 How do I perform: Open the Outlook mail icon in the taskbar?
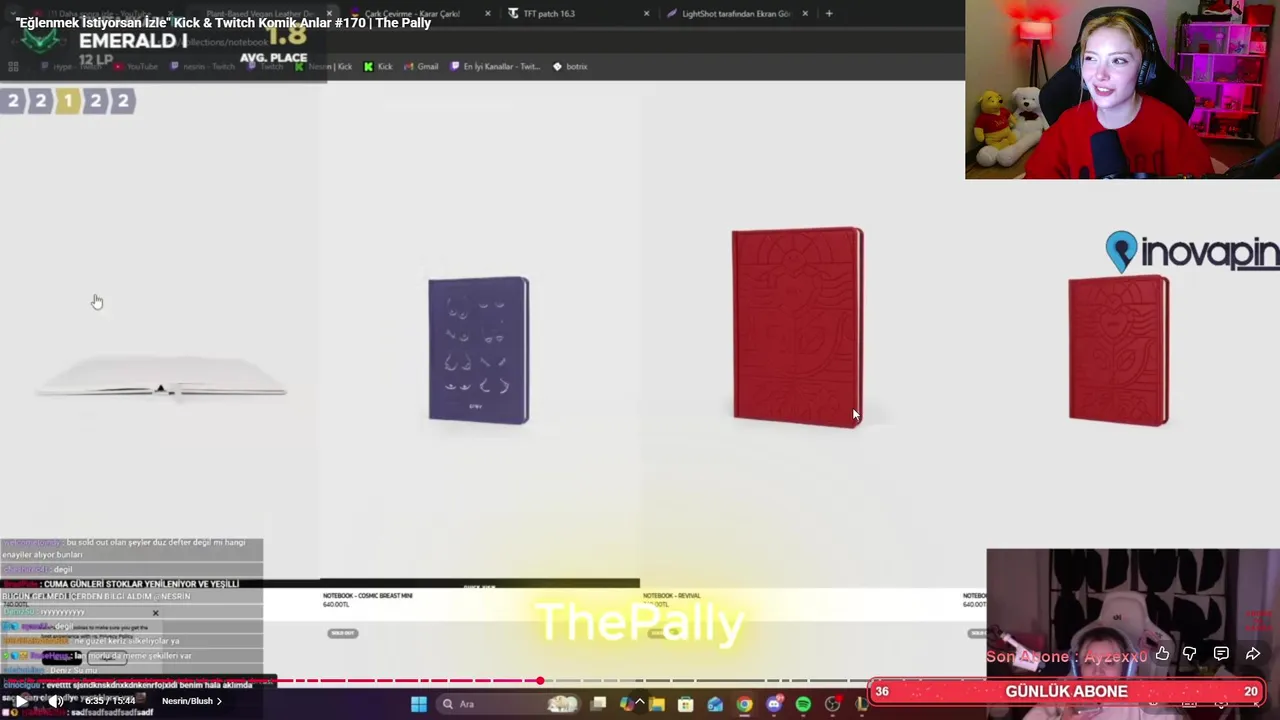[715, 704]
